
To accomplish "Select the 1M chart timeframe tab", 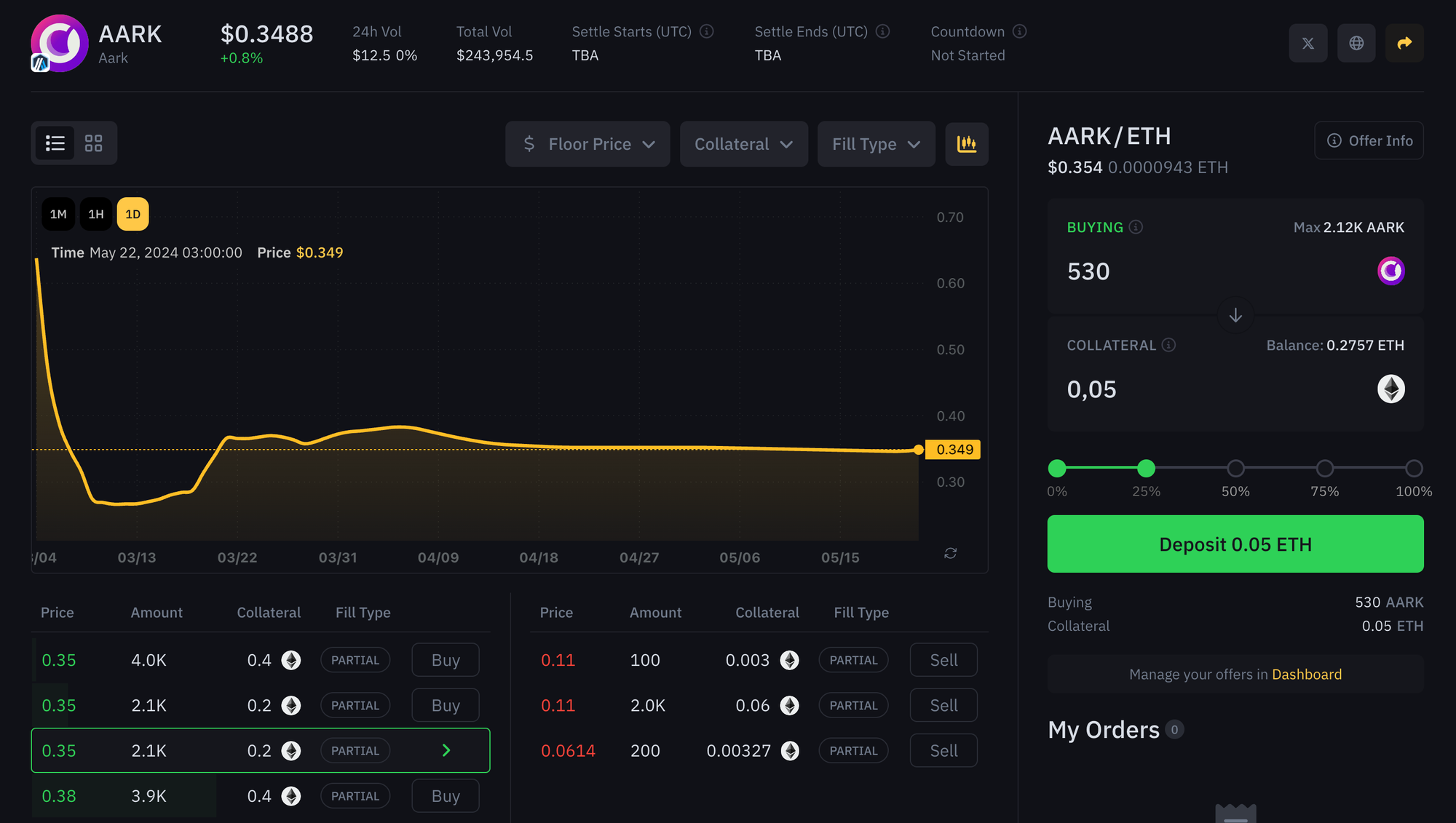I will coord(58,214).
